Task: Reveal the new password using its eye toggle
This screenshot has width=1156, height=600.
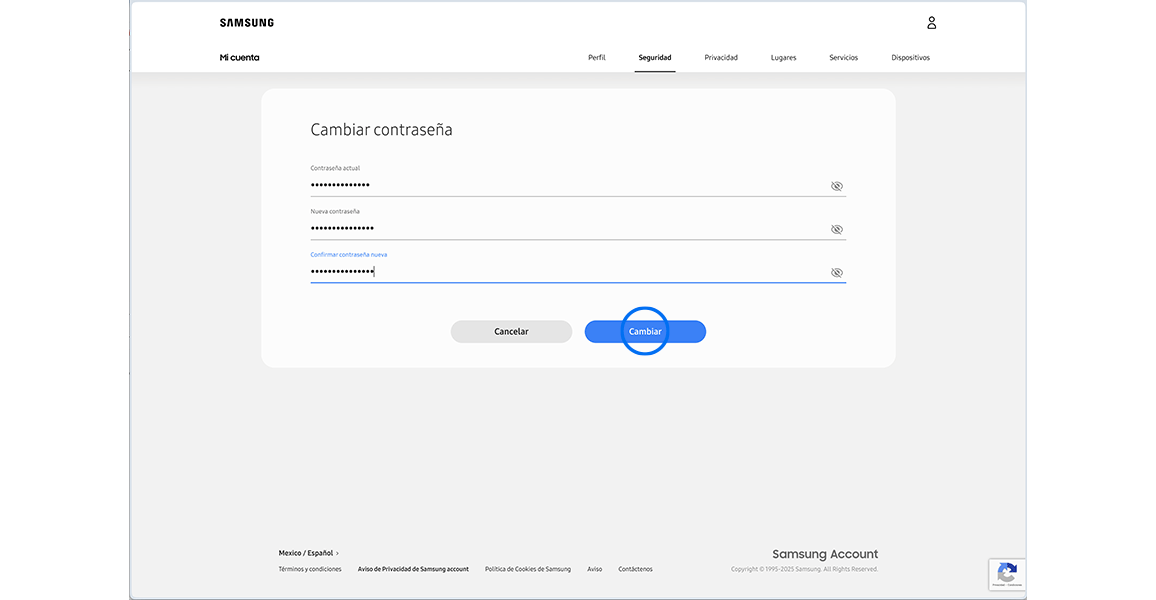Action: pyautogui.click(x=836, y=229)
